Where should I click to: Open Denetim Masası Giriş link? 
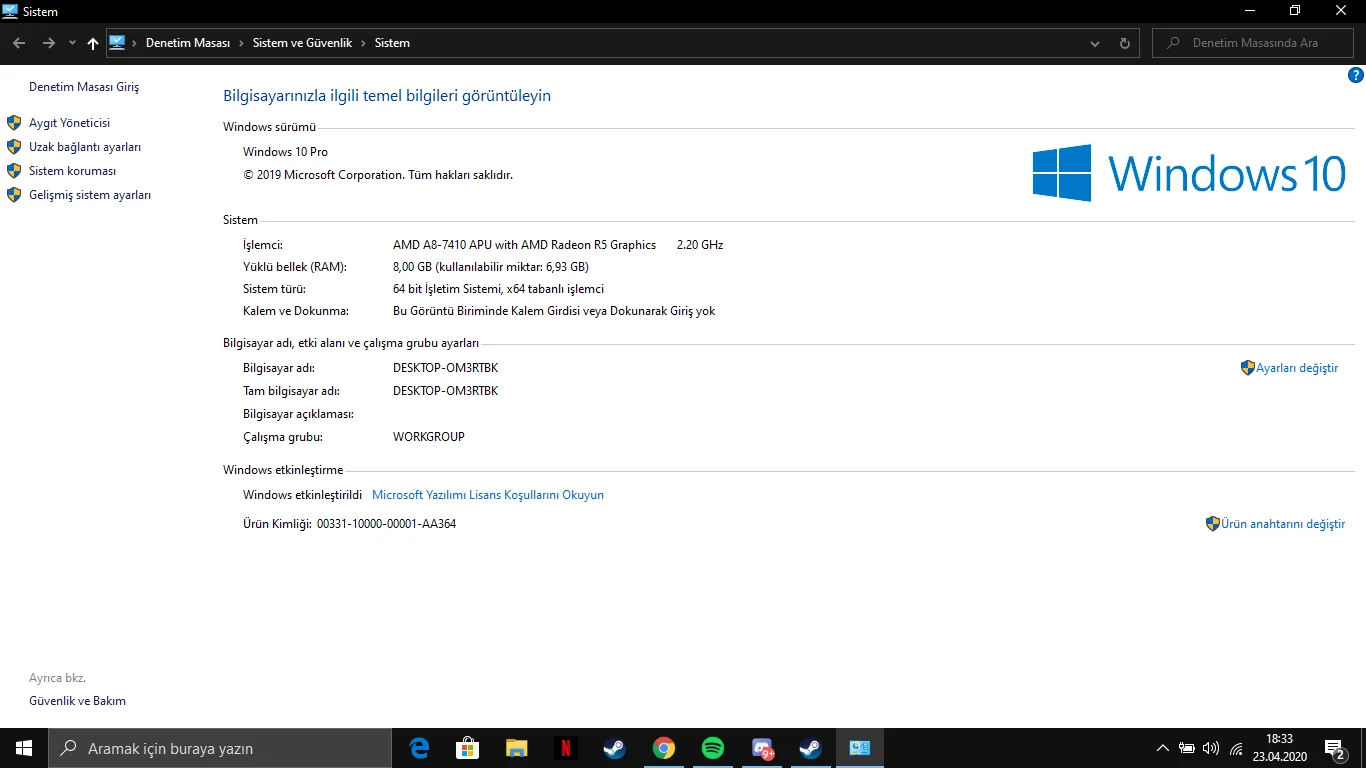point(84,87)
